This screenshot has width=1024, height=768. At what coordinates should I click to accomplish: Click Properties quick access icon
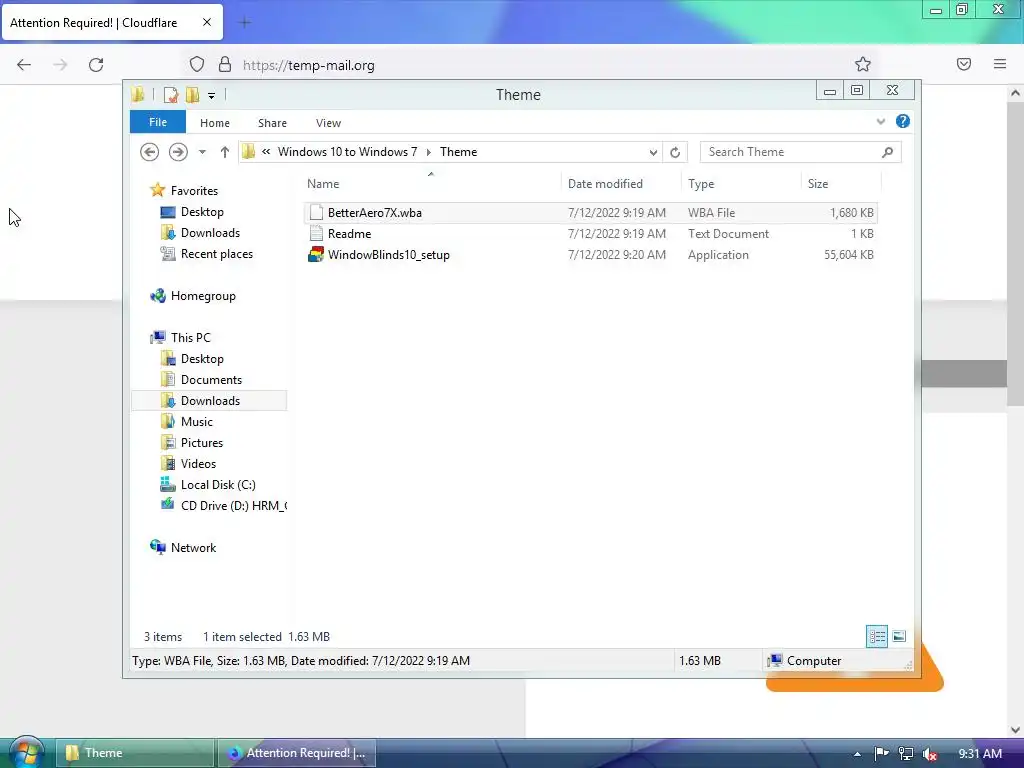(170, 95)
